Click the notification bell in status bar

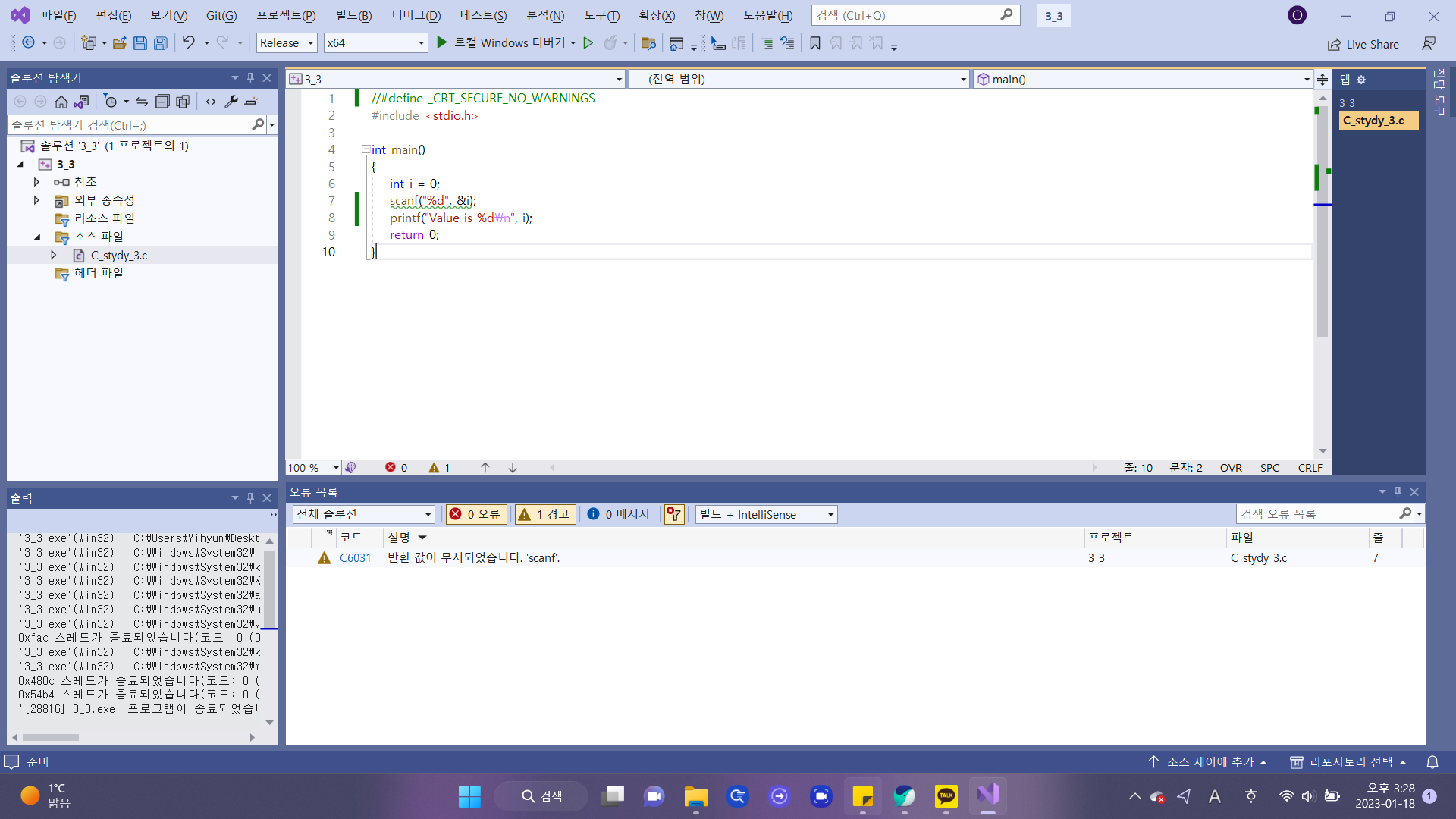pyautogui.click(x=1432, y=761)
